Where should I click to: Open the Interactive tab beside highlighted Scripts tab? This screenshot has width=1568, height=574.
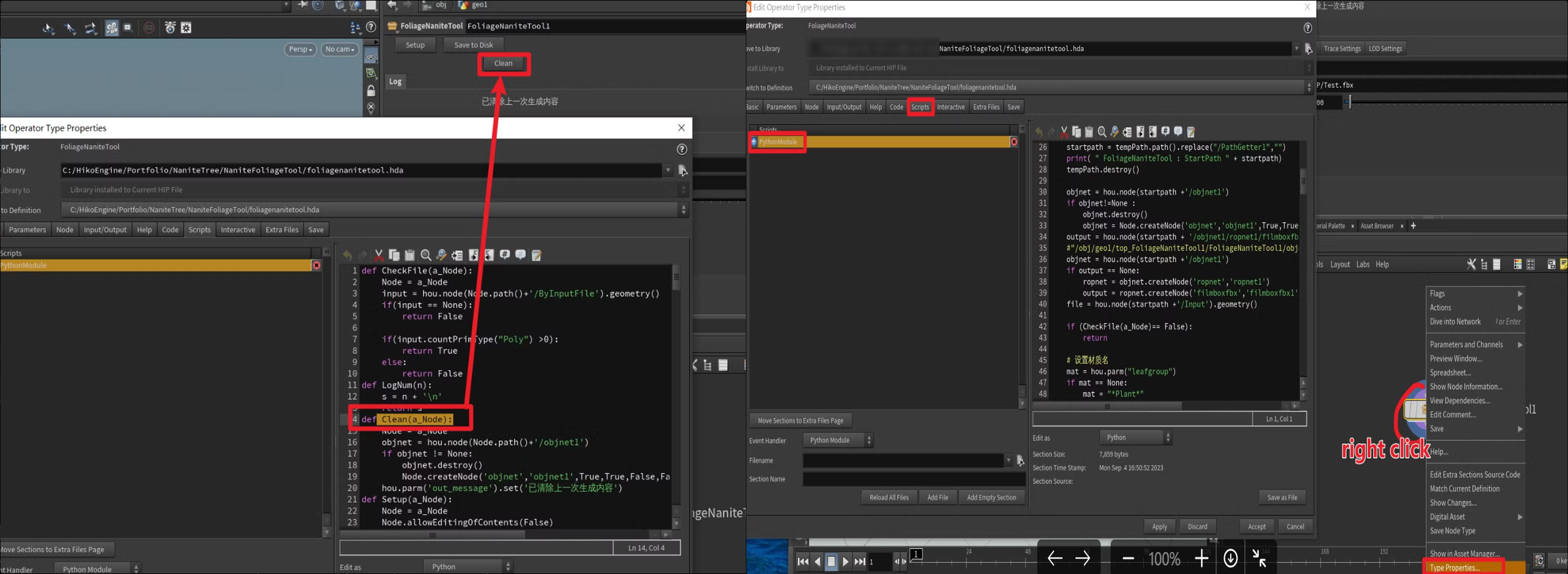pos(951,107)
